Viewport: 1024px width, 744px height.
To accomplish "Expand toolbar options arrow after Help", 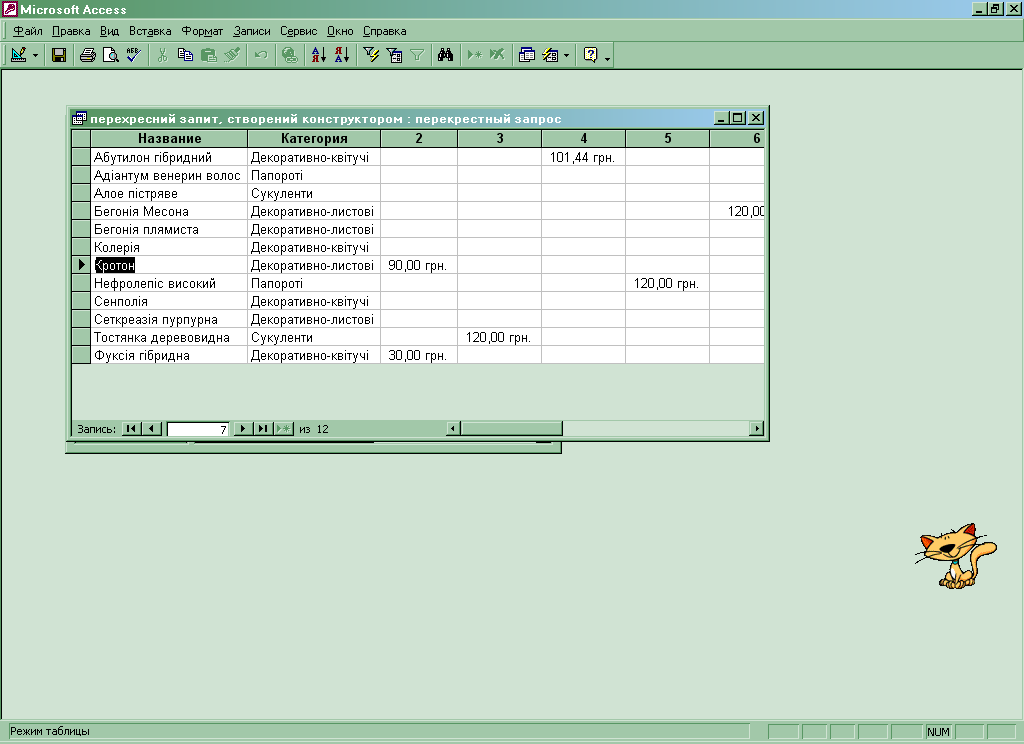I will pos(607,57).
